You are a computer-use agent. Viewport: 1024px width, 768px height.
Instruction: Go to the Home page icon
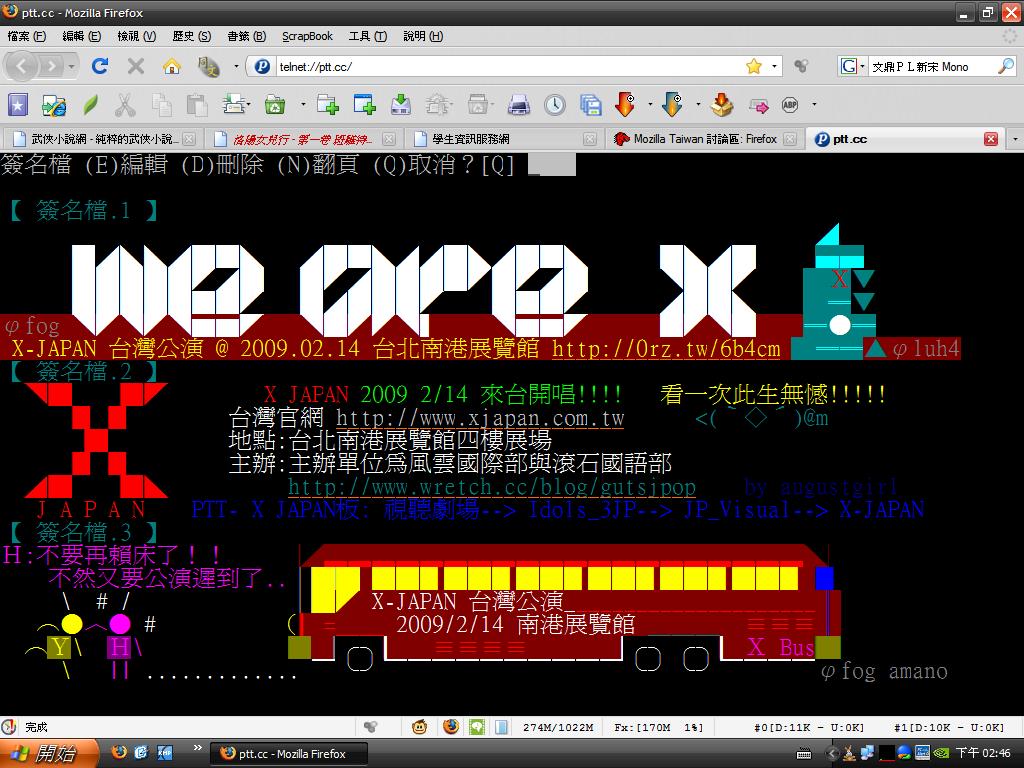pyautogui.click(x=172, y=66)
